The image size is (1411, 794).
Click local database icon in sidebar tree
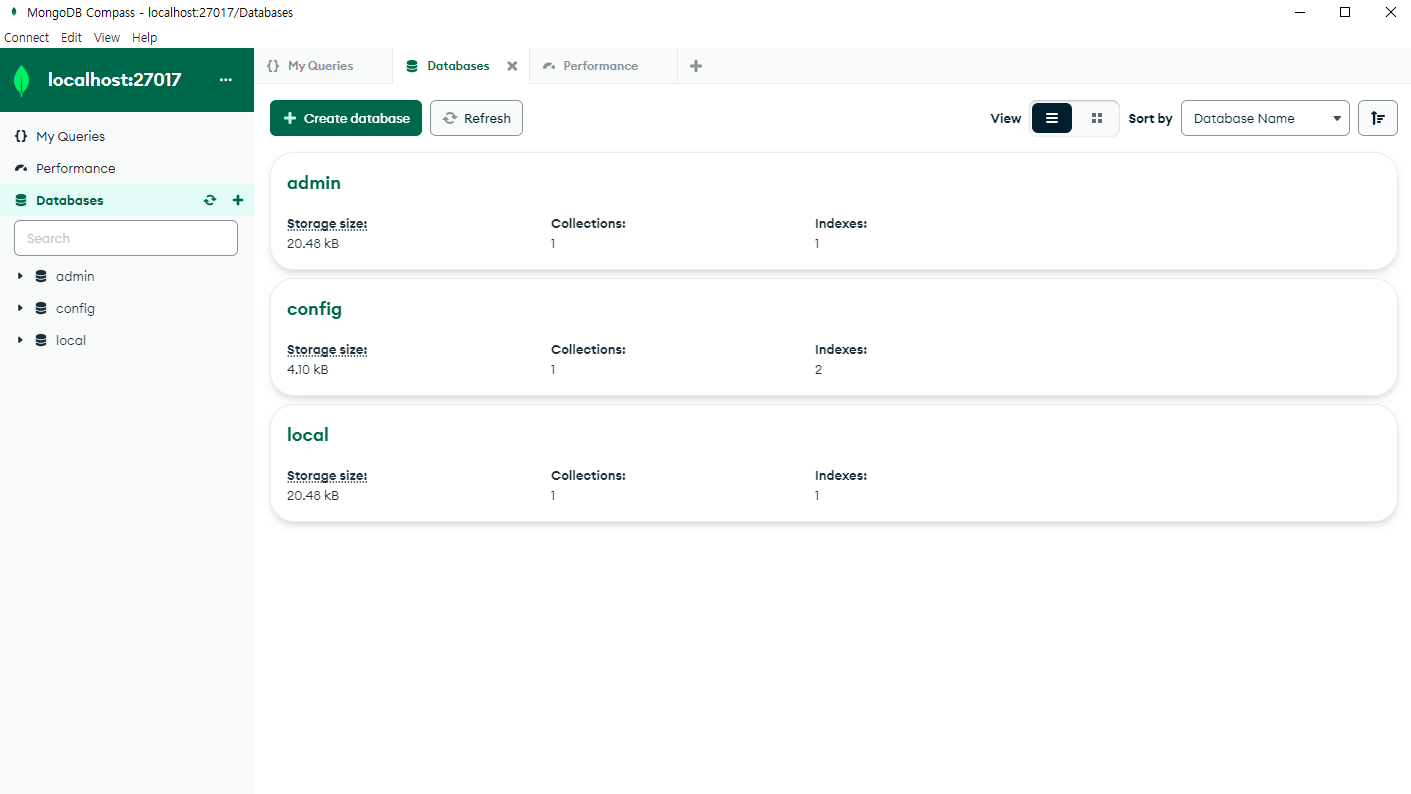(41, 340)
